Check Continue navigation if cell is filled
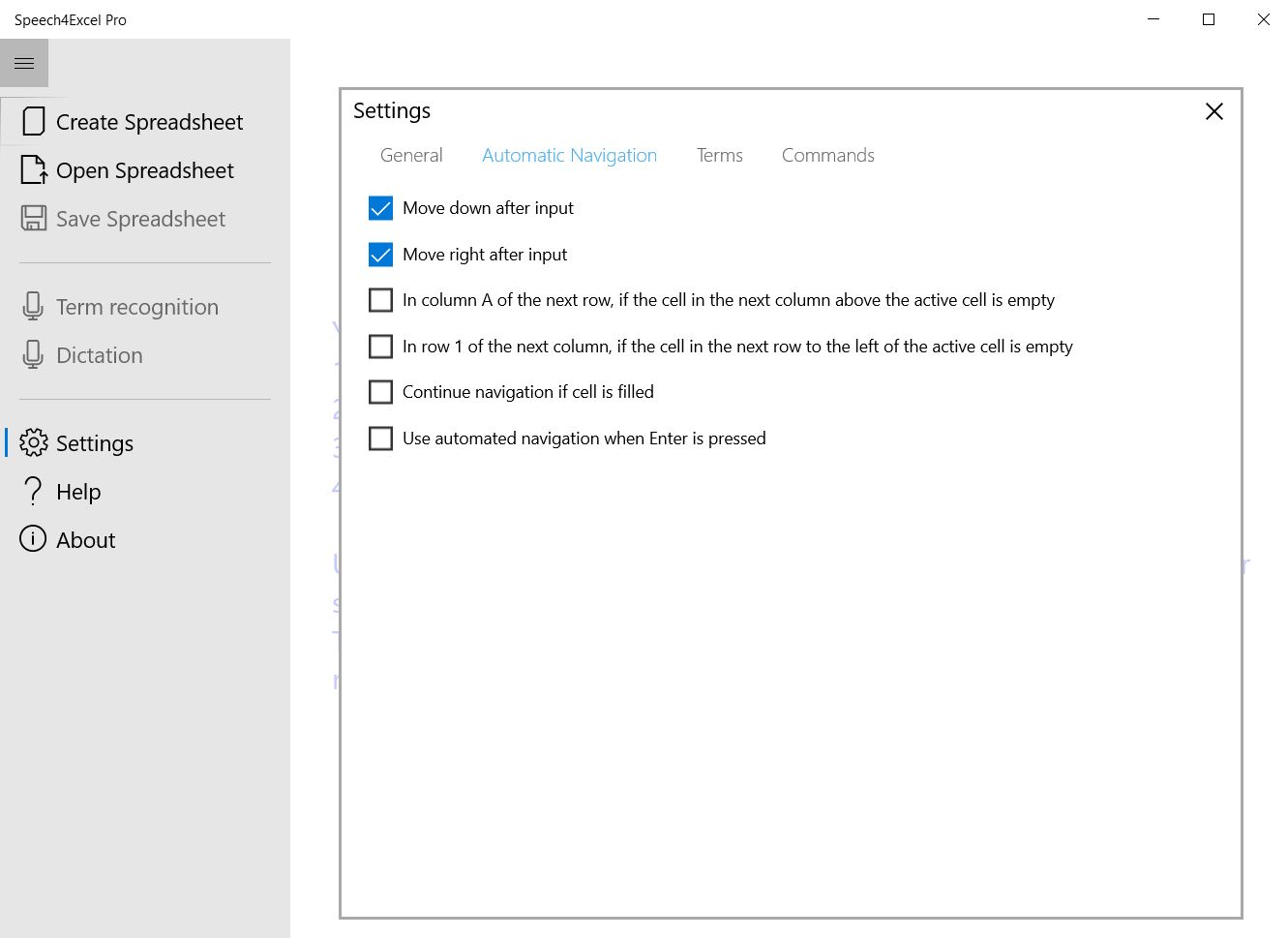This screenshot has height=938, width=1288. click(381, 392)
